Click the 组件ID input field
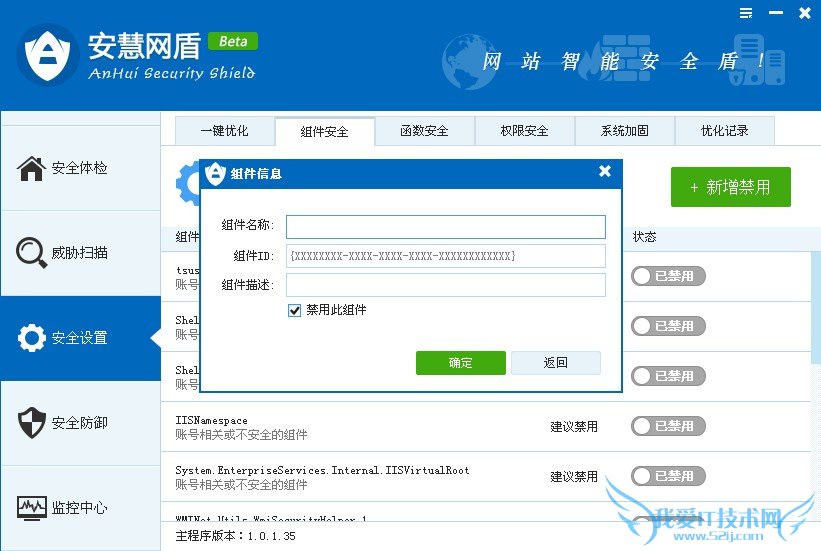The image size is (821, 551). coord(446,256)
